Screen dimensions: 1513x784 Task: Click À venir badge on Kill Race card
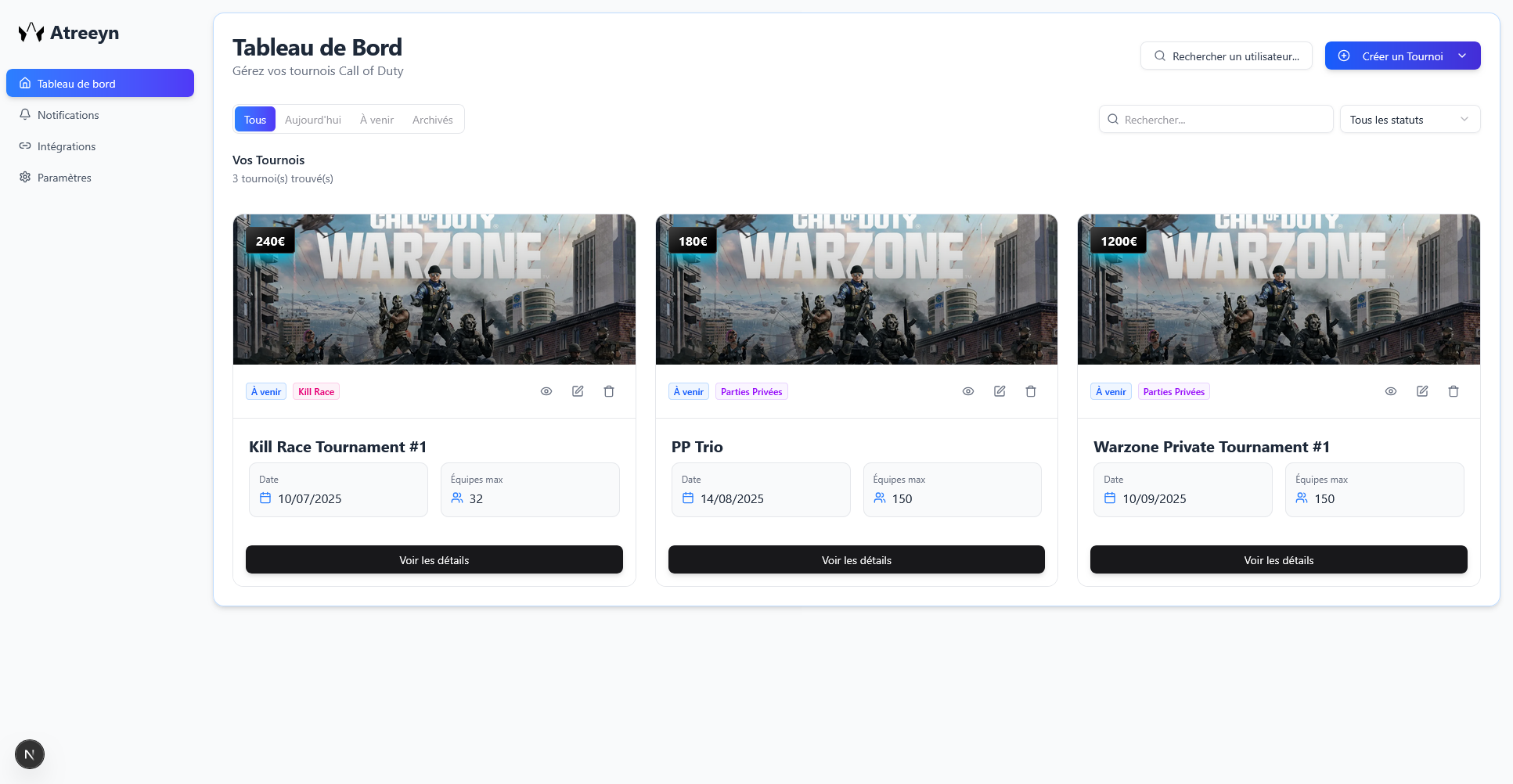(266, 391)
